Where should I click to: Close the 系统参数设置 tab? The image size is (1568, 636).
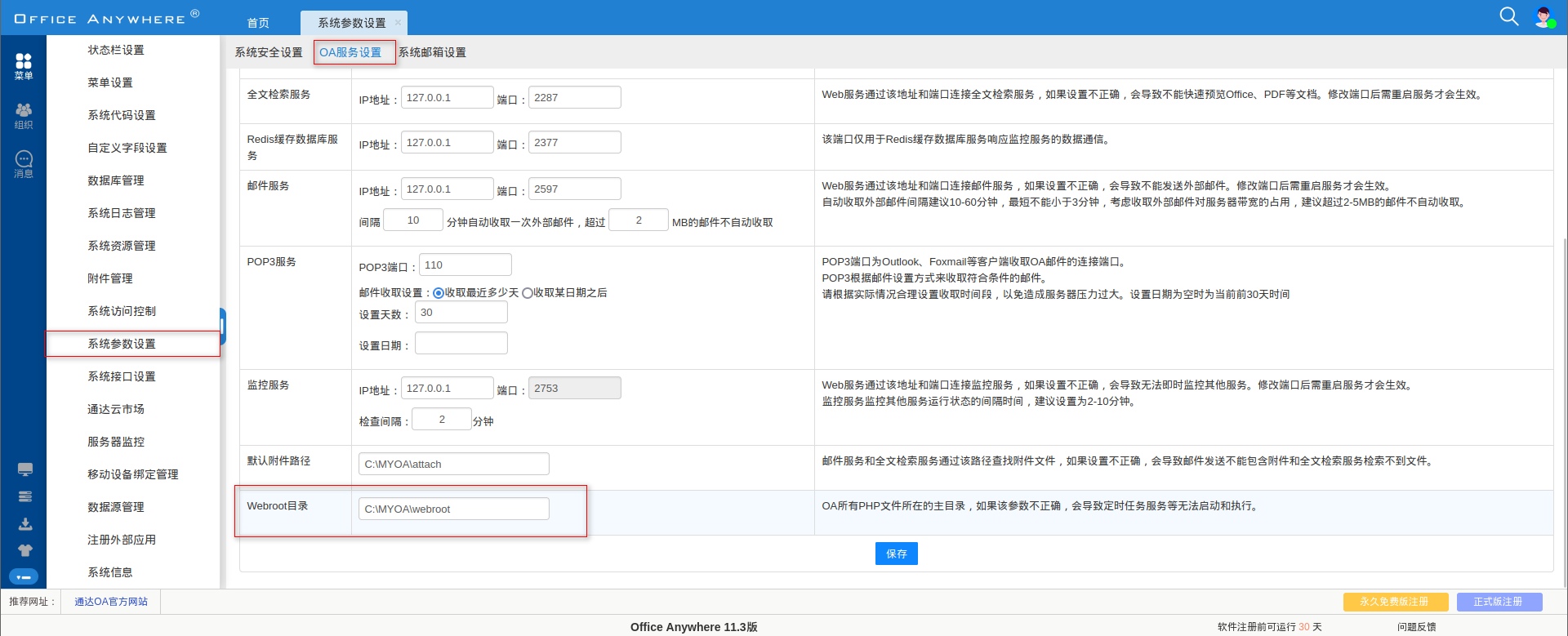pyautogui.click(x=398, y=22)
